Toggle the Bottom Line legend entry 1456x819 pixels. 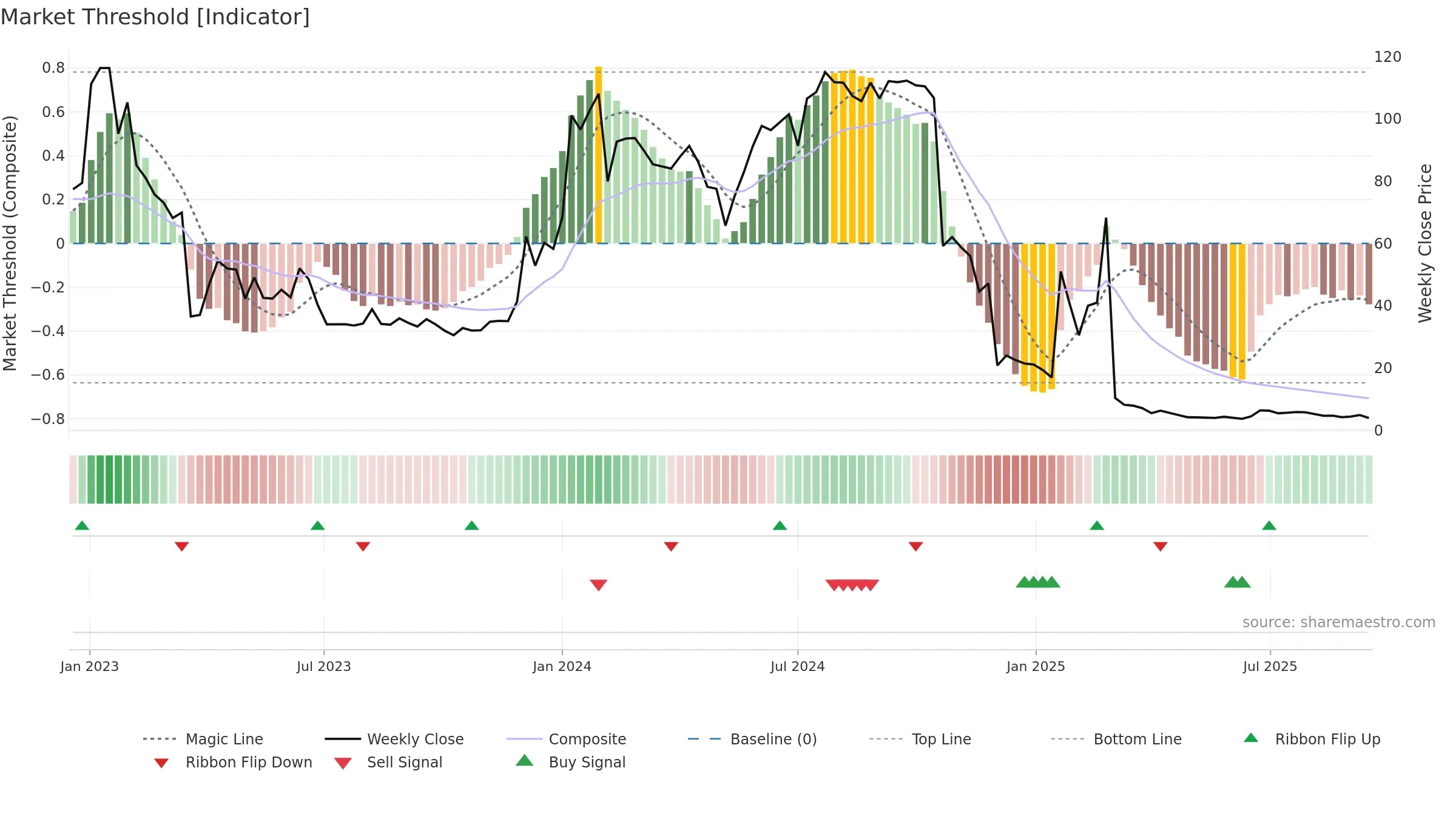[1116, 739]
